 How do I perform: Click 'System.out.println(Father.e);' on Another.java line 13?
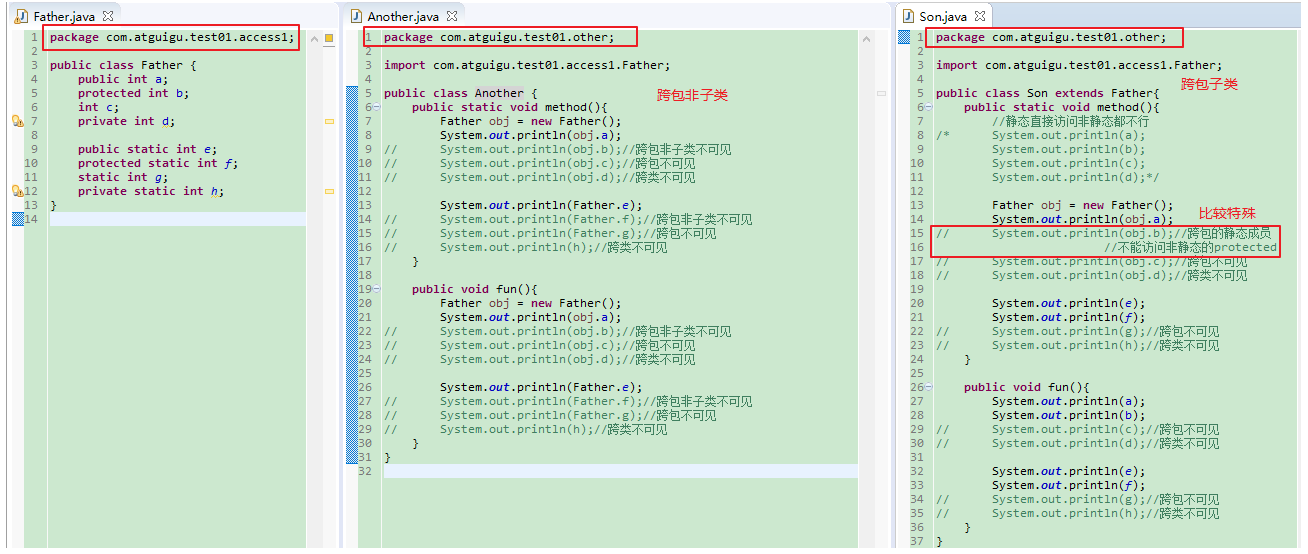(541, 205)
